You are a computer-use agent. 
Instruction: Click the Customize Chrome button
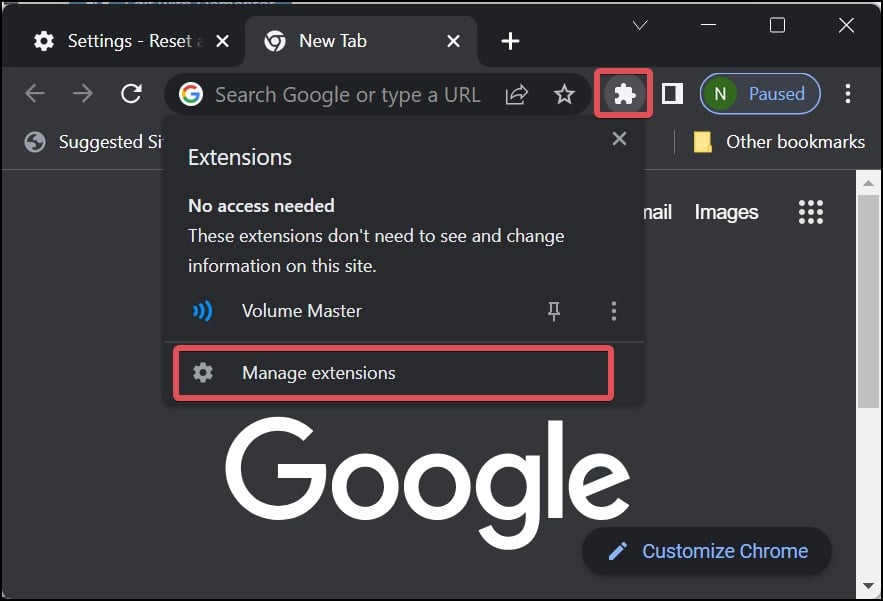pos(707,551)
